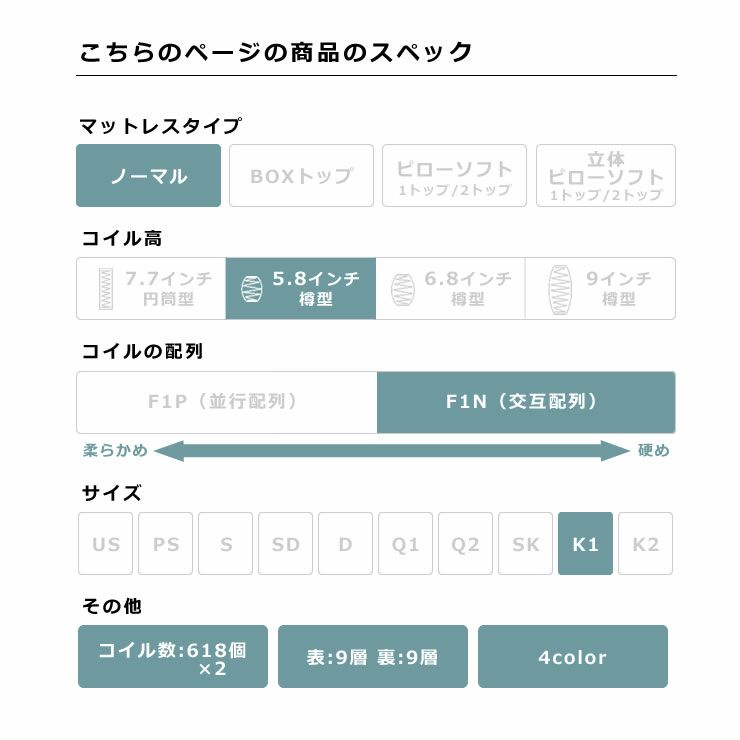
Task: Click the 5.8インチ barrel coil icon
Action: pos(252,288)
